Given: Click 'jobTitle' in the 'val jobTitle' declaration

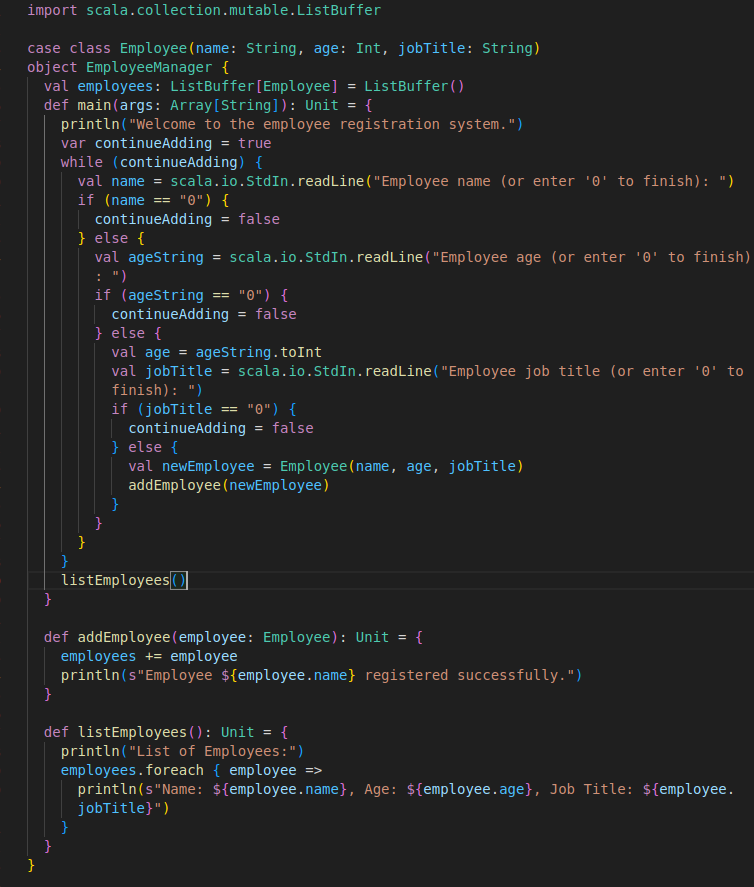Looking at the screenshot, I should pyautogui.click(x=178, y=371).
